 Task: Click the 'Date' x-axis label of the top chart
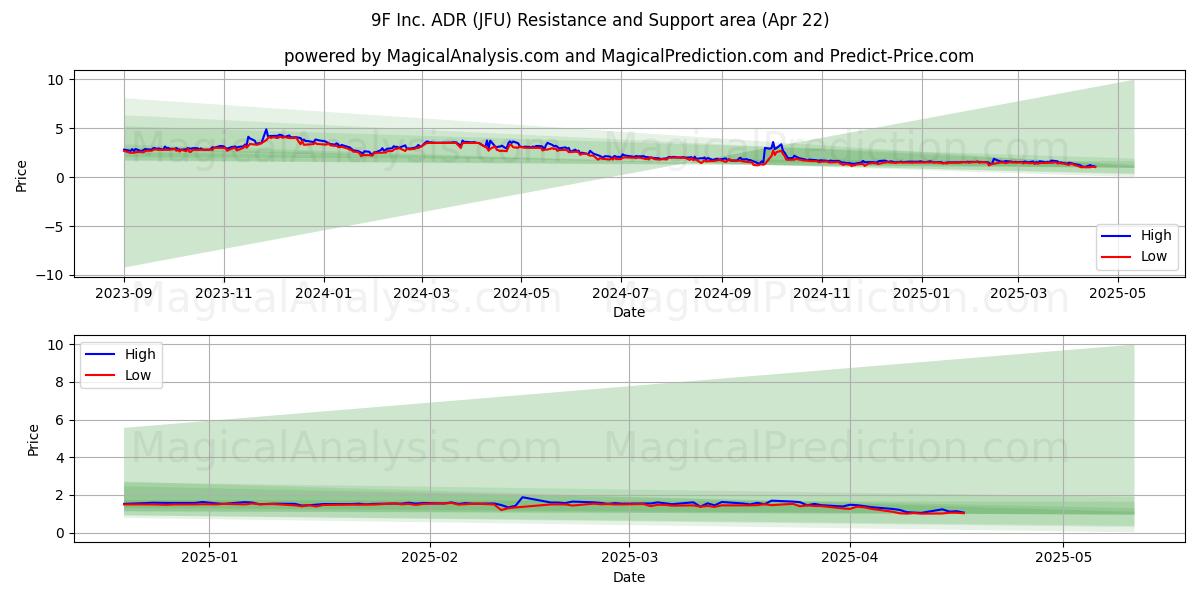click(x=629, y=312)
